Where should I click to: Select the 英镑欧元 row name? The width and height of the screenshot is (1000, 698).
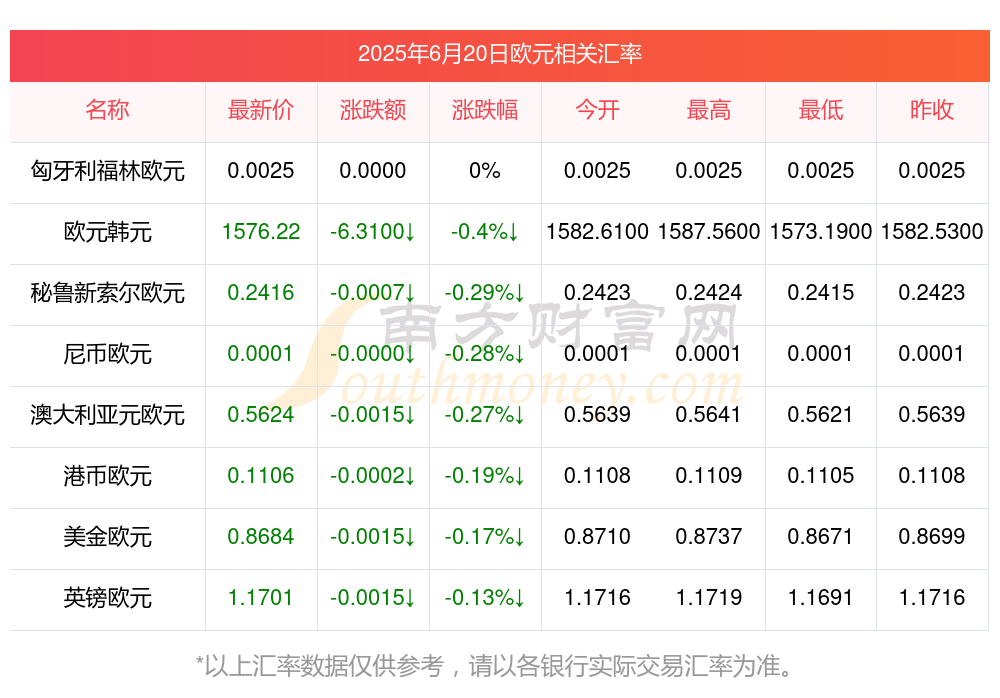[107, 598]
